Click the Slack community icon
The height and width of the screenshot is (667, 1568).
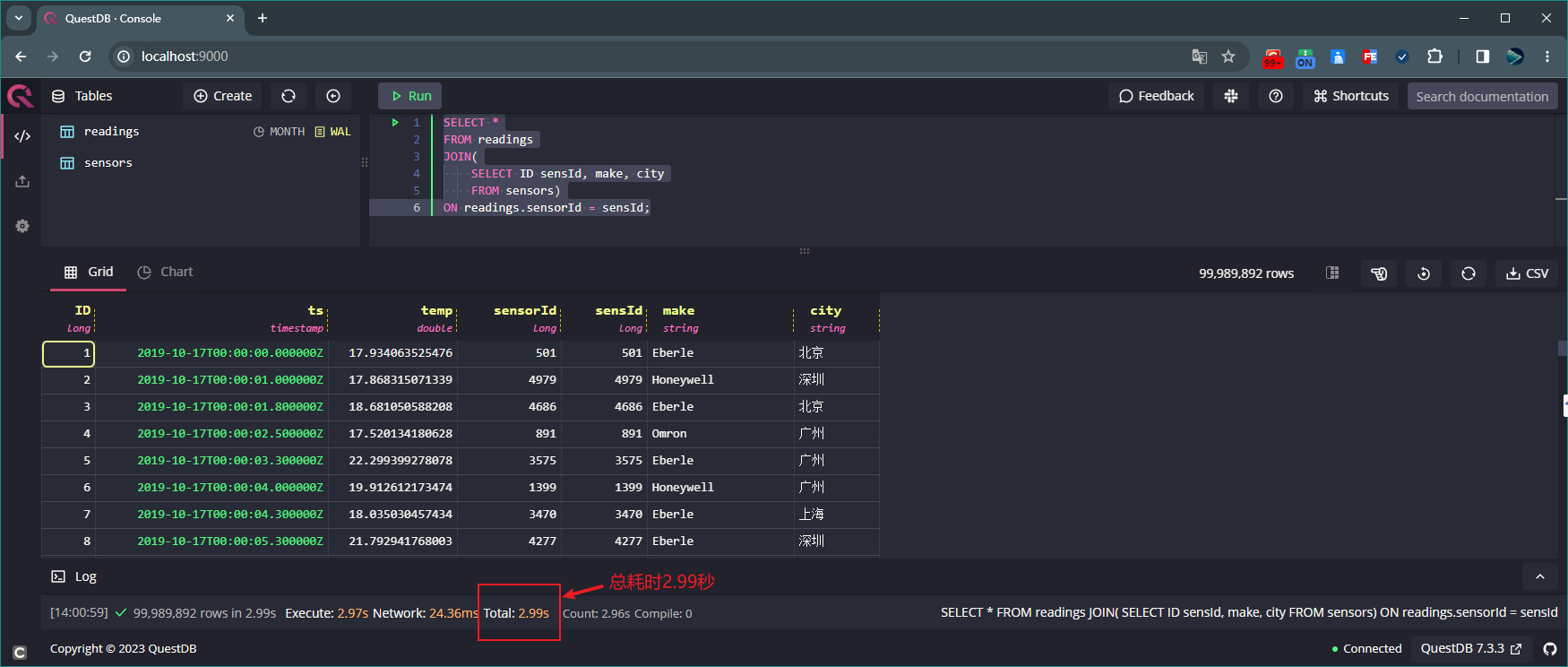click(x=1231, y=96)
